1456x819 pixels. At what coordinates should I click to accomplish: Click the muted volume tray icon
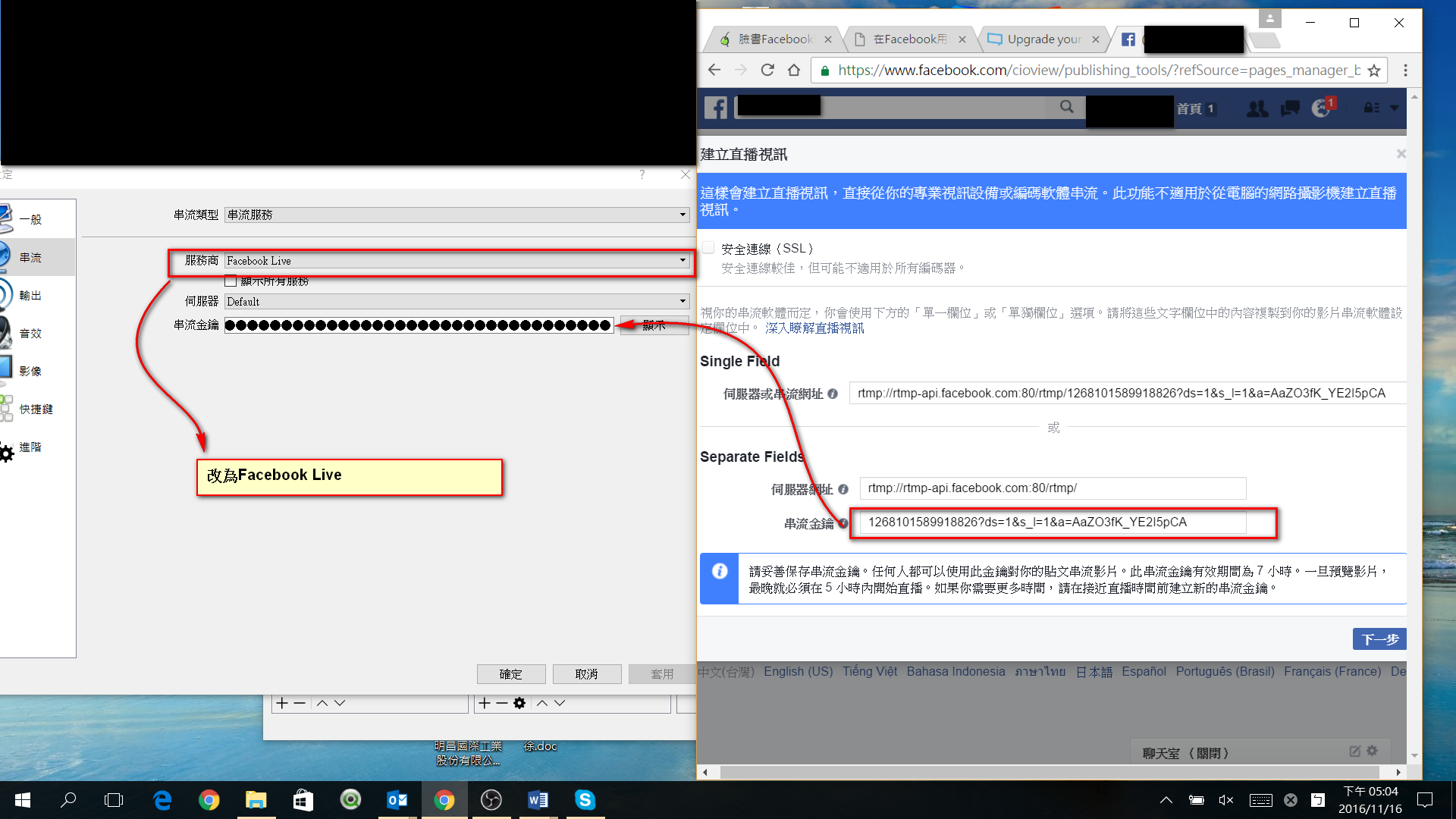[x=1225, y=800]
